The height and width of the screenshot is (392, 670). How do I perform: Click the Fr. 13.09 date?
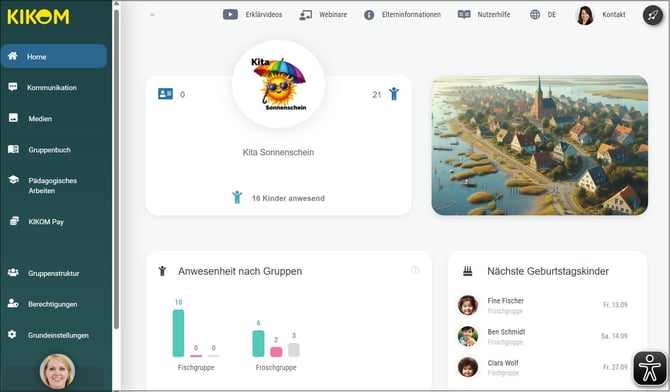pyautogui.click(x=615, y=305)
